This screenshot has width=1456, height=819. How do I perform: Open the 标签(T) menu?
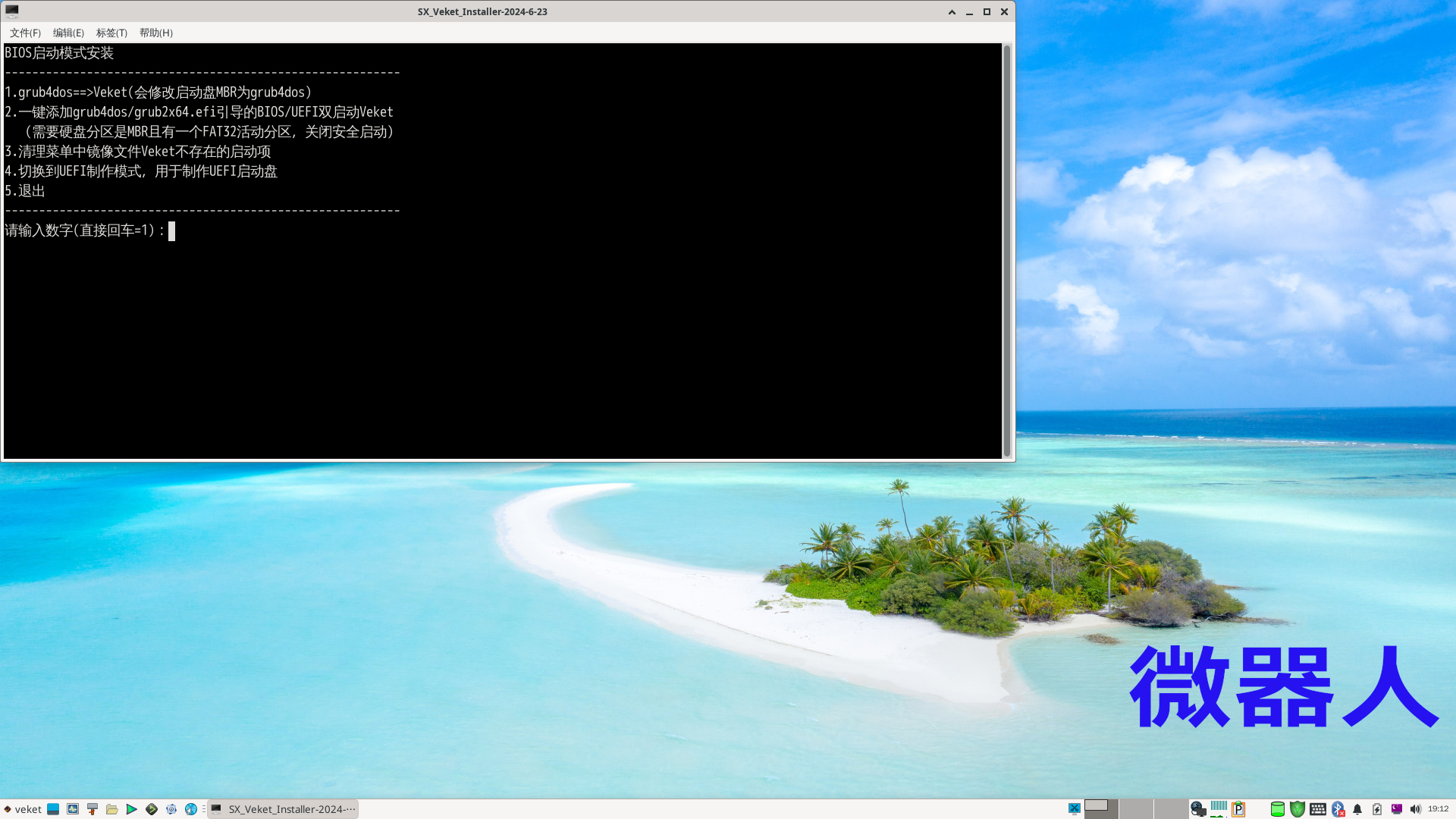(111, 33)
